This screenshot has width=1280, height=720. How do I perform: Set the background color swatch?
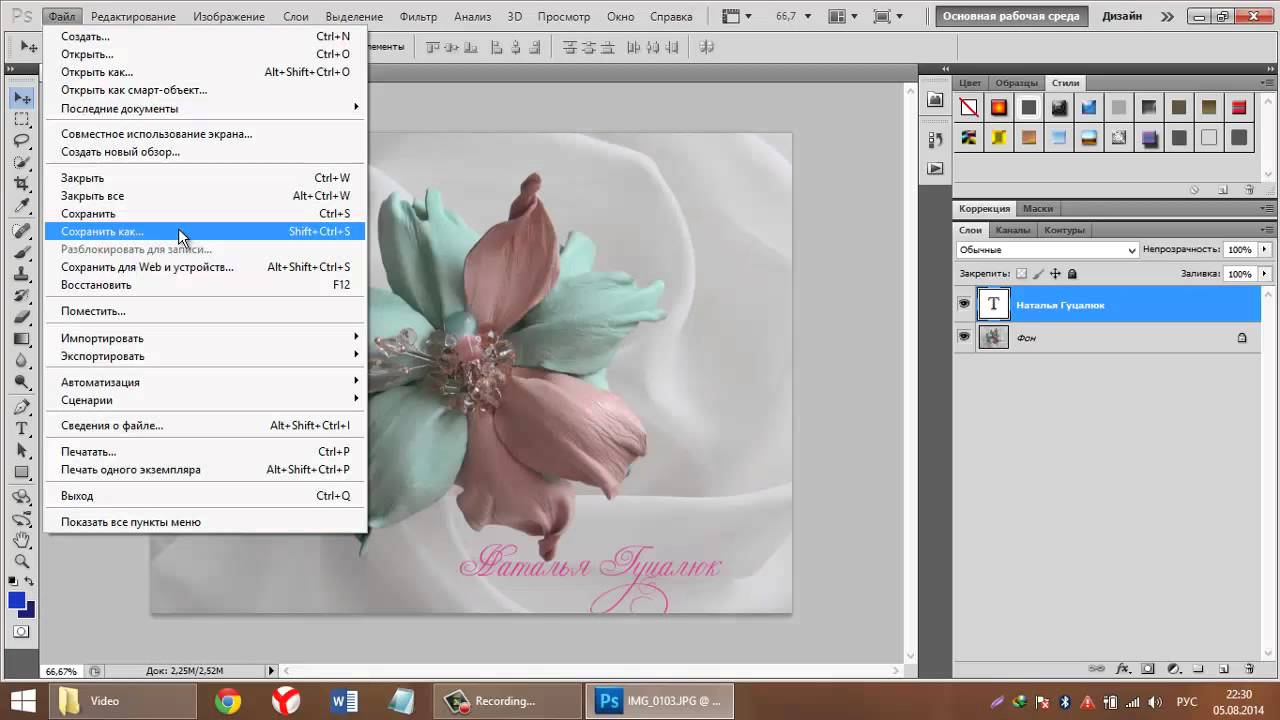point(27,609)
